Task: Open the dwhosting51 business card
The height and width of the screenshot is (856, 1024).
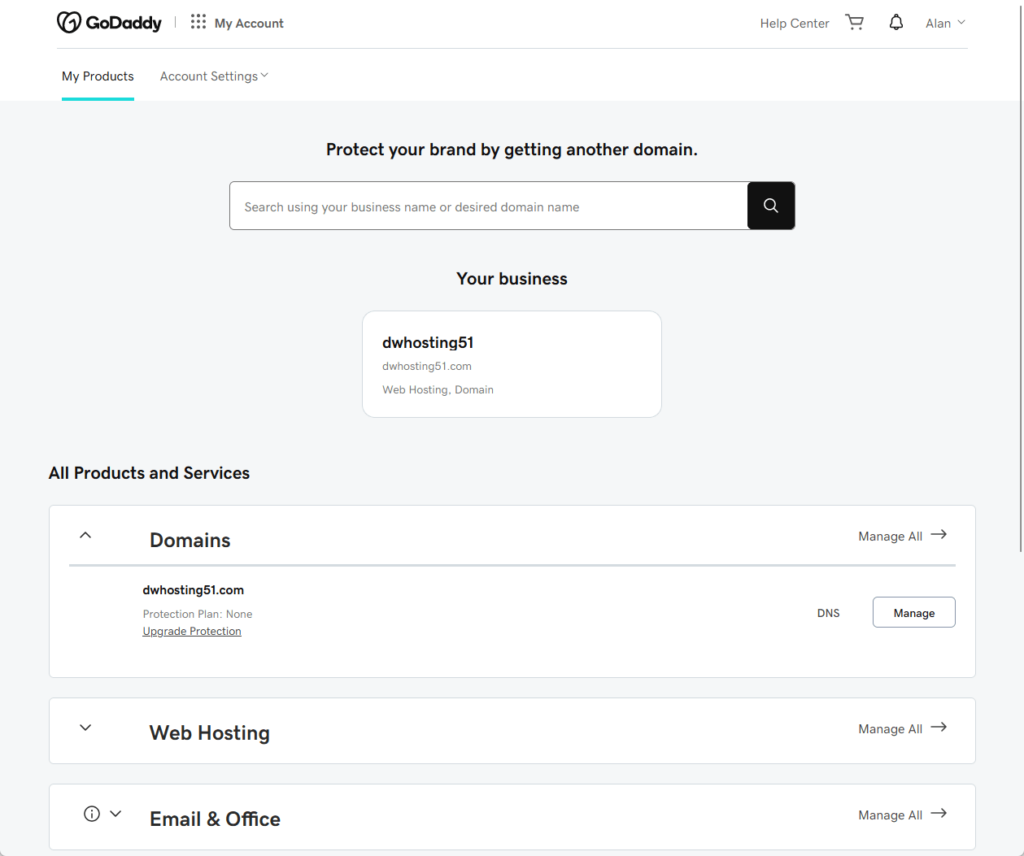Action: 512,364
